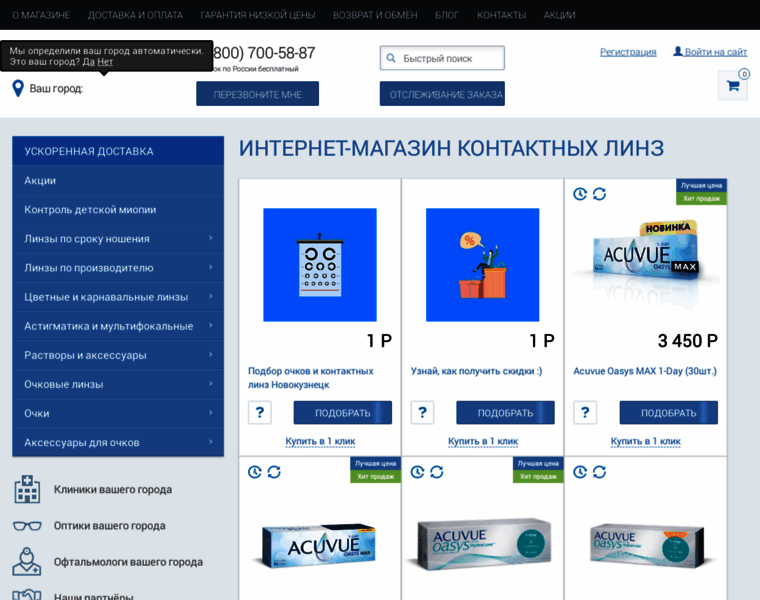Confirm city with Да in tooltip

[88, 62]
